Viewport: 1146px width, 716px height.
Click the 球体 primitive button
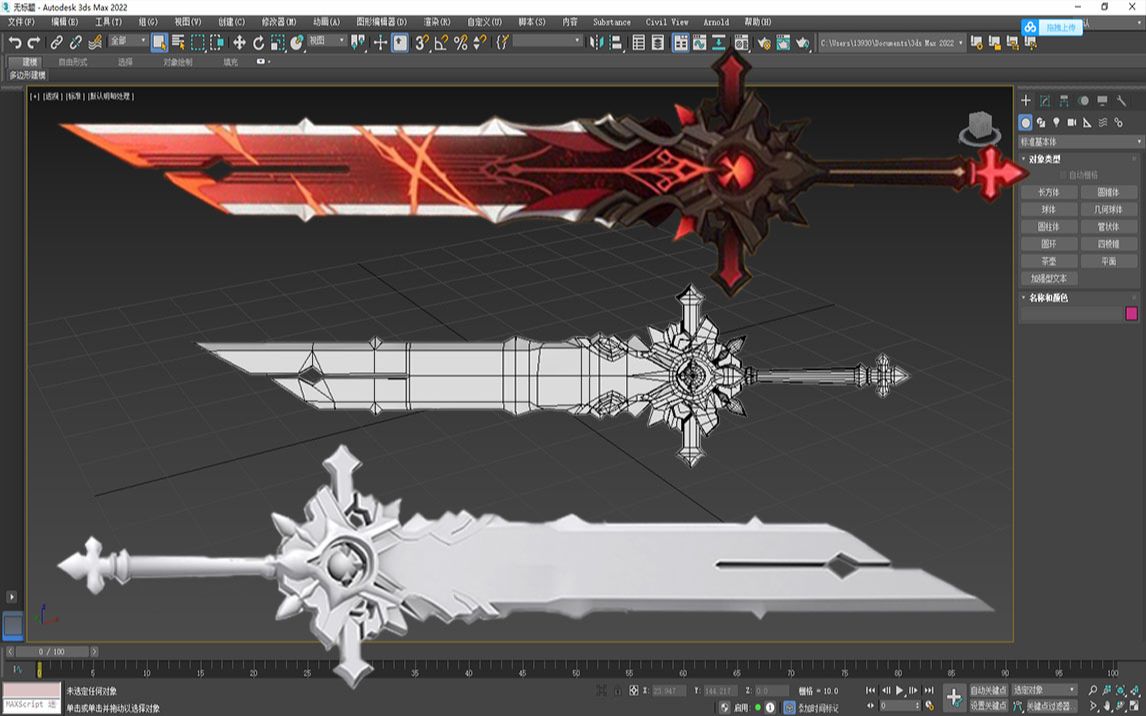point(1049,209)
